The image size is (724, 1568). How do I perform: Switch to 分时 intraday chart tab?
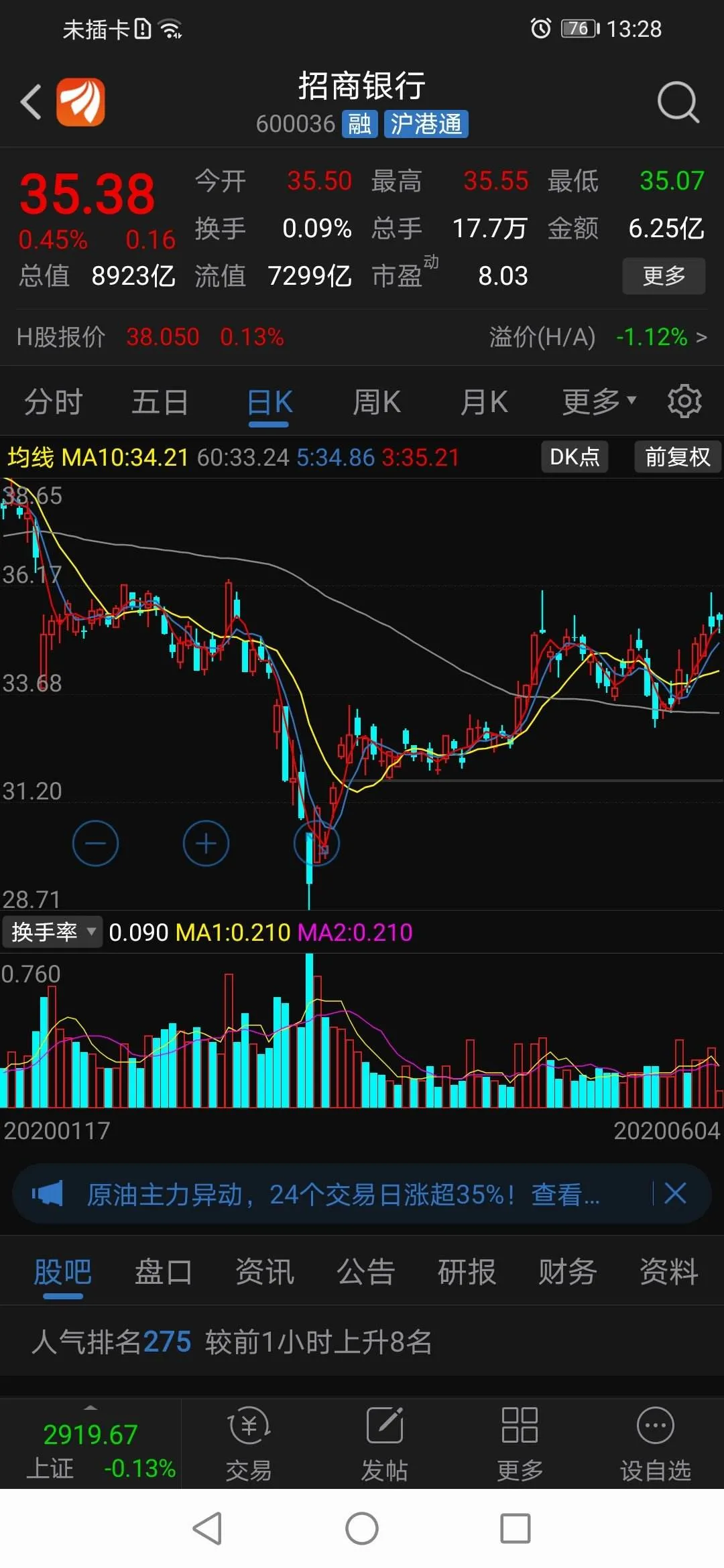tap(53, 402)
